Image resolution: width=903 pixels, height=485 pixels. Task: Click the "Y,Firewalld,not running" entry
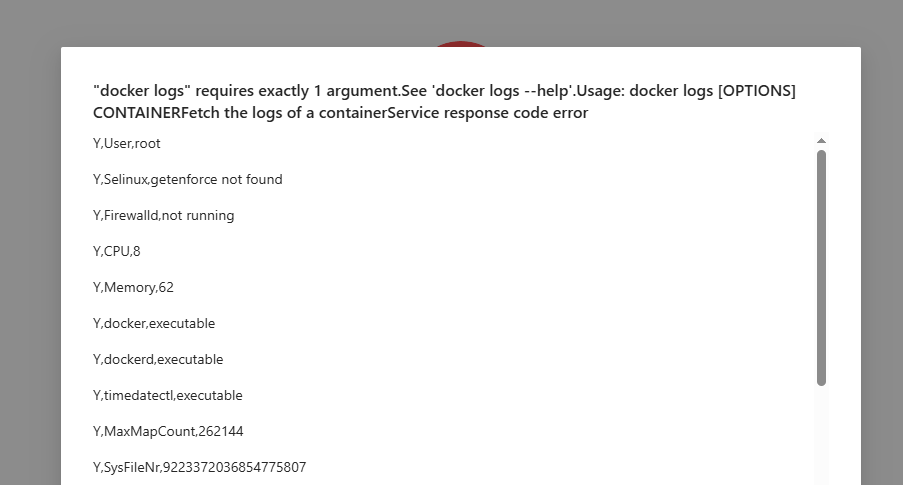[163, 215]
